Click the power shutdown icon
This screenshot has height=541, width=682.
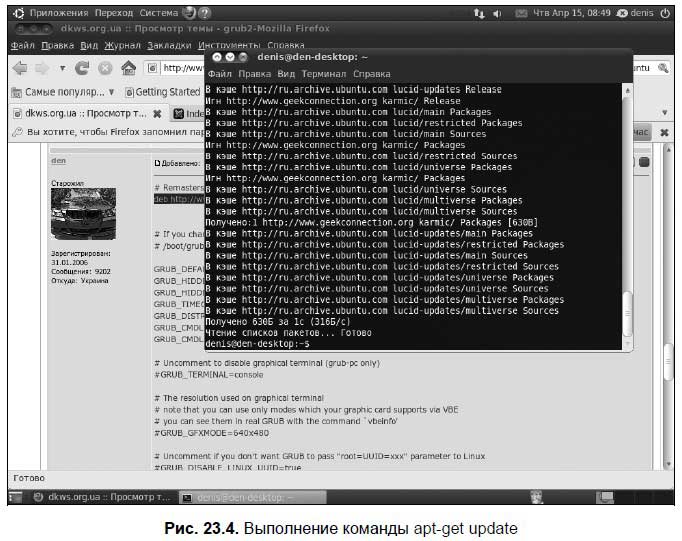point(665,13)
